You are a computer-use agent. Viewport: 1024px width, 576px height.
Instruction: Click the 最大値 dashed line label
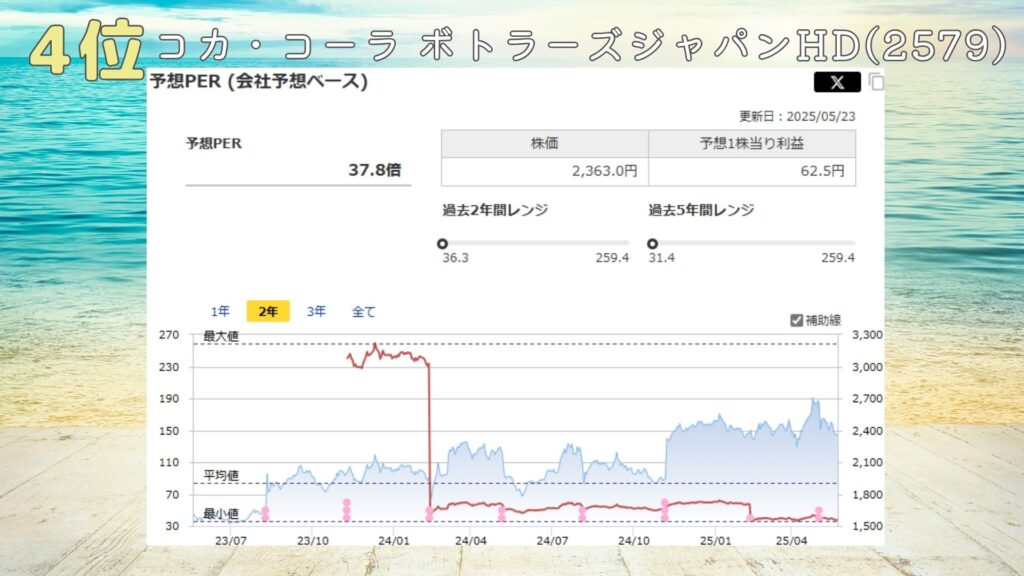tap(221, 336)
